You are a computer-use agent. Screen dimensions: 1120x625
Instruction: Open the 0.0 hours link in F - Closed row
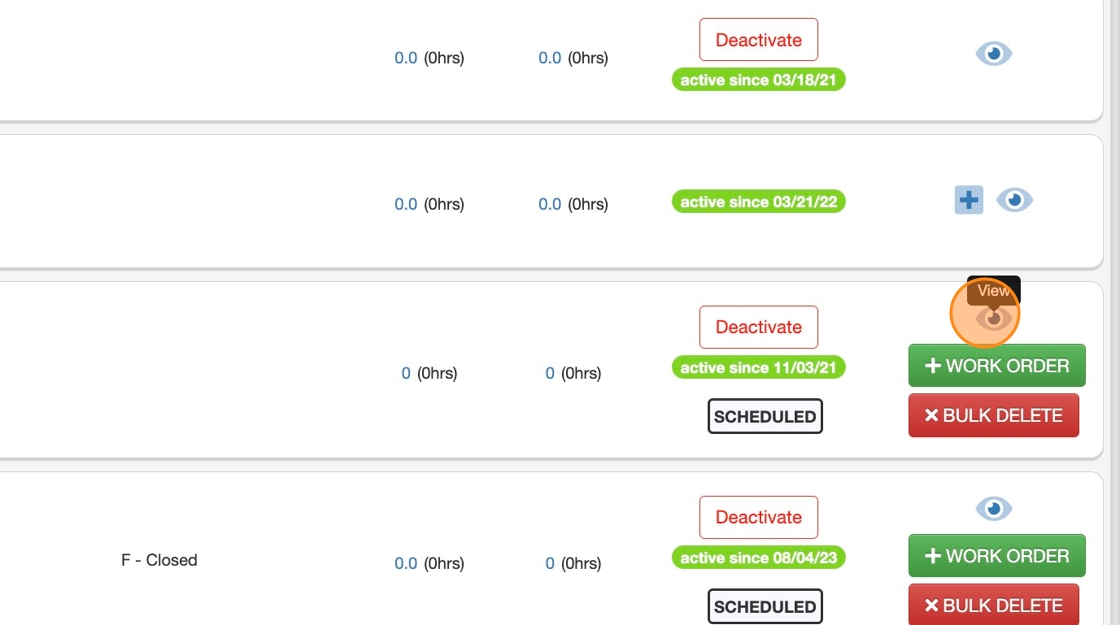tap(405, 564)
